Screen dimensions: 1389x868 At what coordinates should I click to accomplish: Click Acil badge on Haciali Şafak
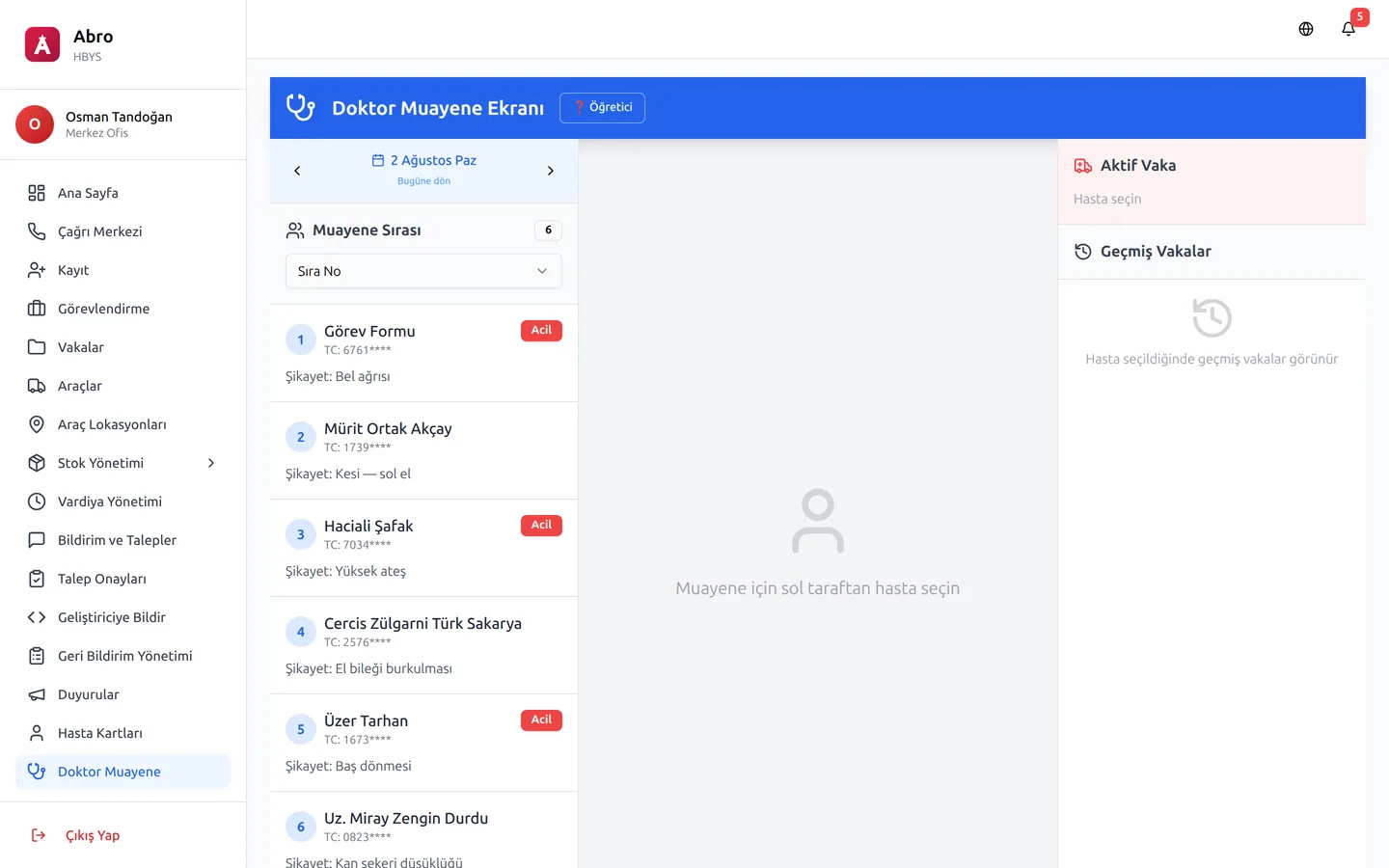541,526
